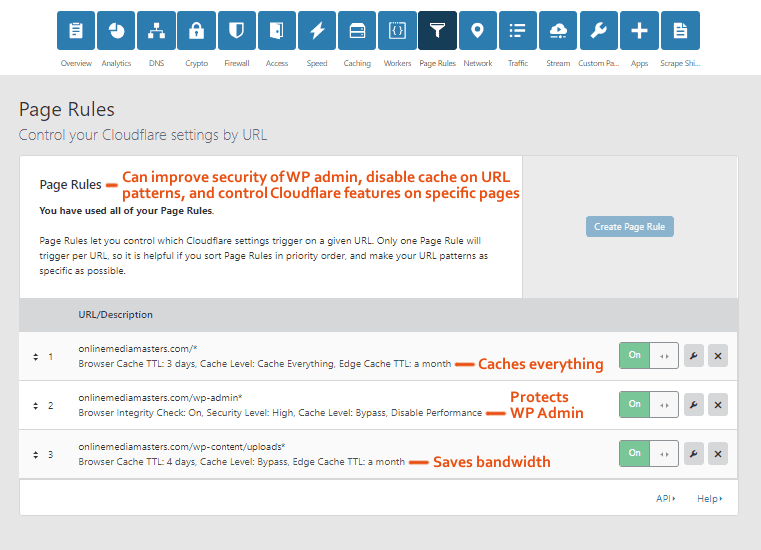Click the onlinemediamasters.com/* URL text

(138, 349)
